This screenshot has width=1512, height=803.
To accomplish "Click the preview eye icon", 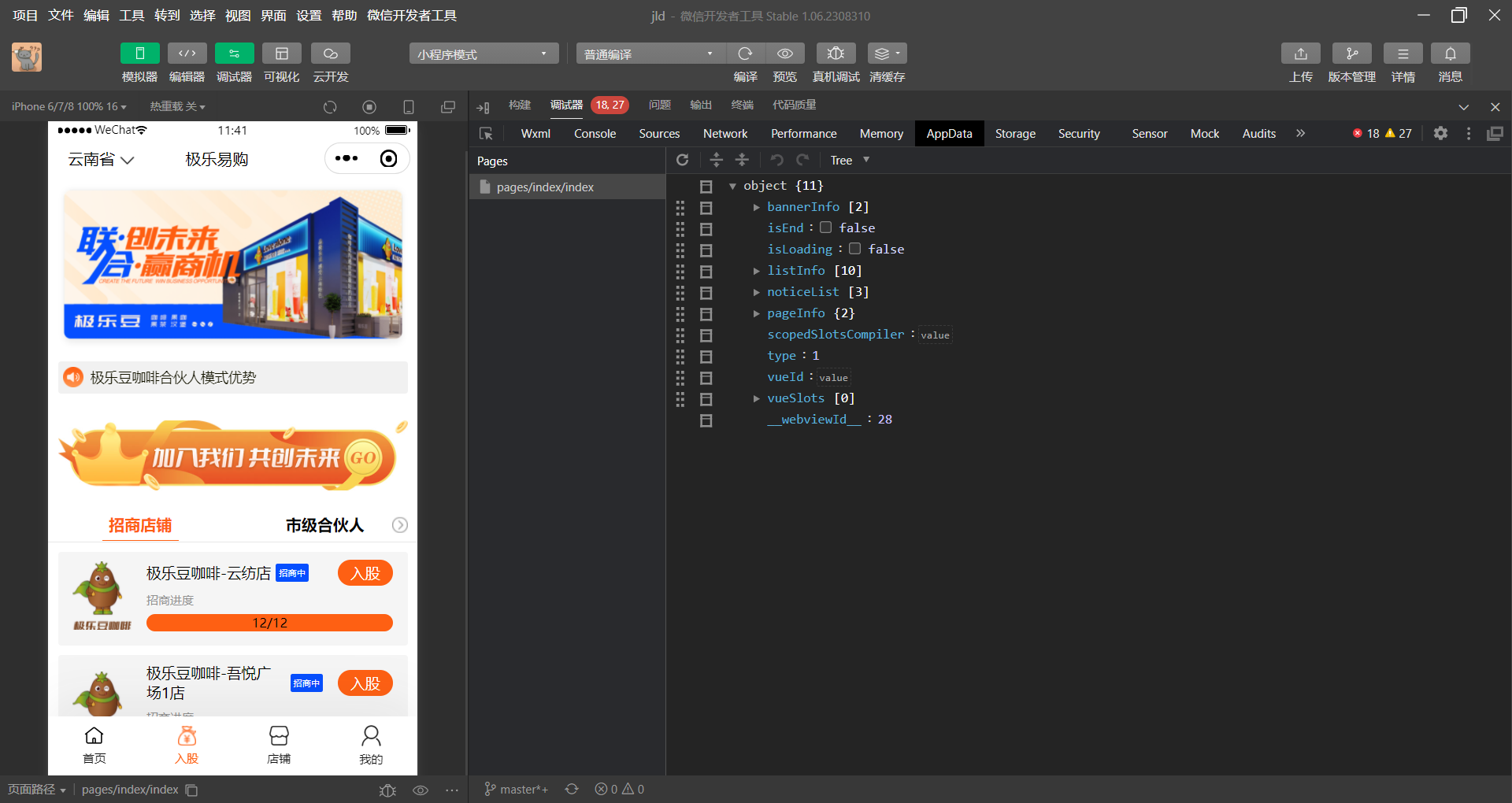I will [785, 54].
